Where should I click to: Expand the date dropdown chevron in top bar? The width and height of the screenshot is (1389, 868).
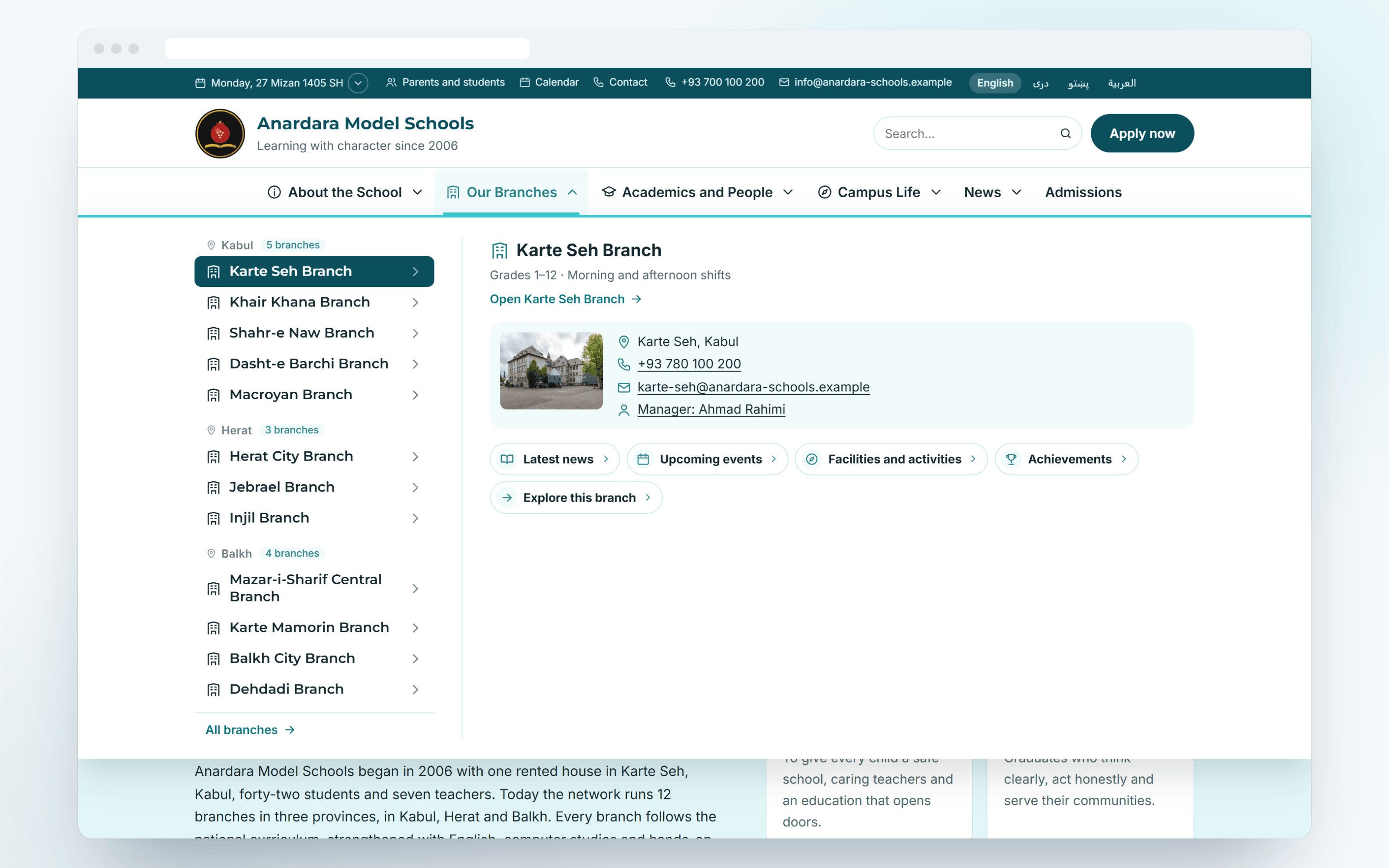coord(358,83)
